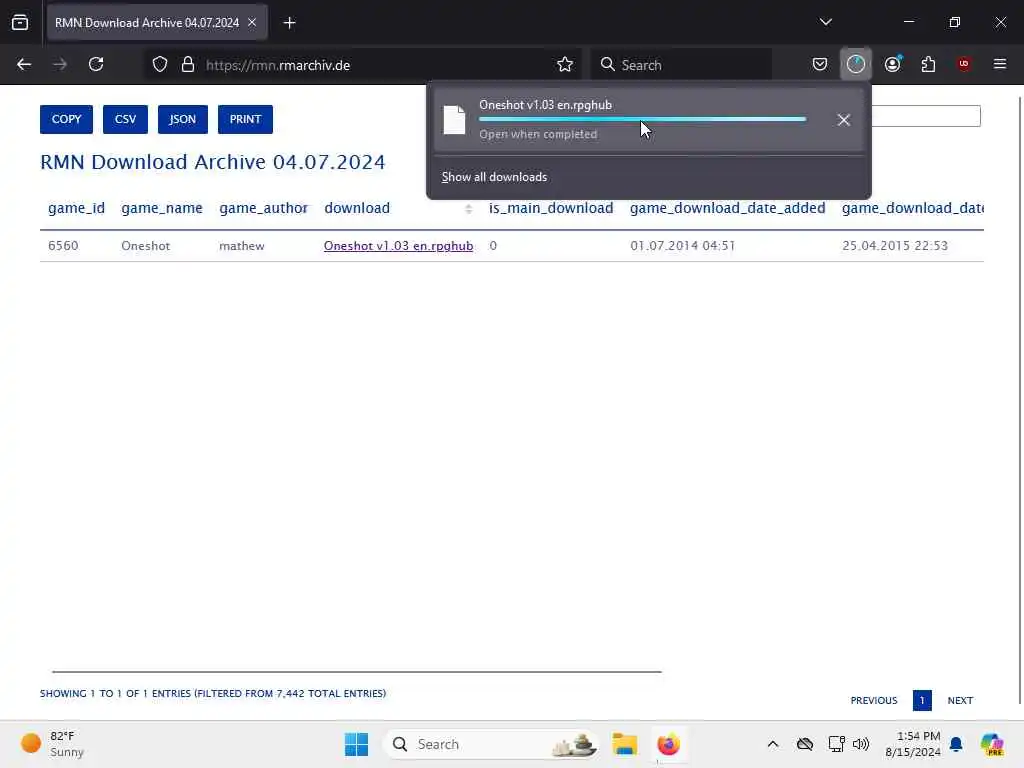The image size is (1024, 768).
Task: Open Copilot preview icon in taskbar
Action: (x=992, y=744)
